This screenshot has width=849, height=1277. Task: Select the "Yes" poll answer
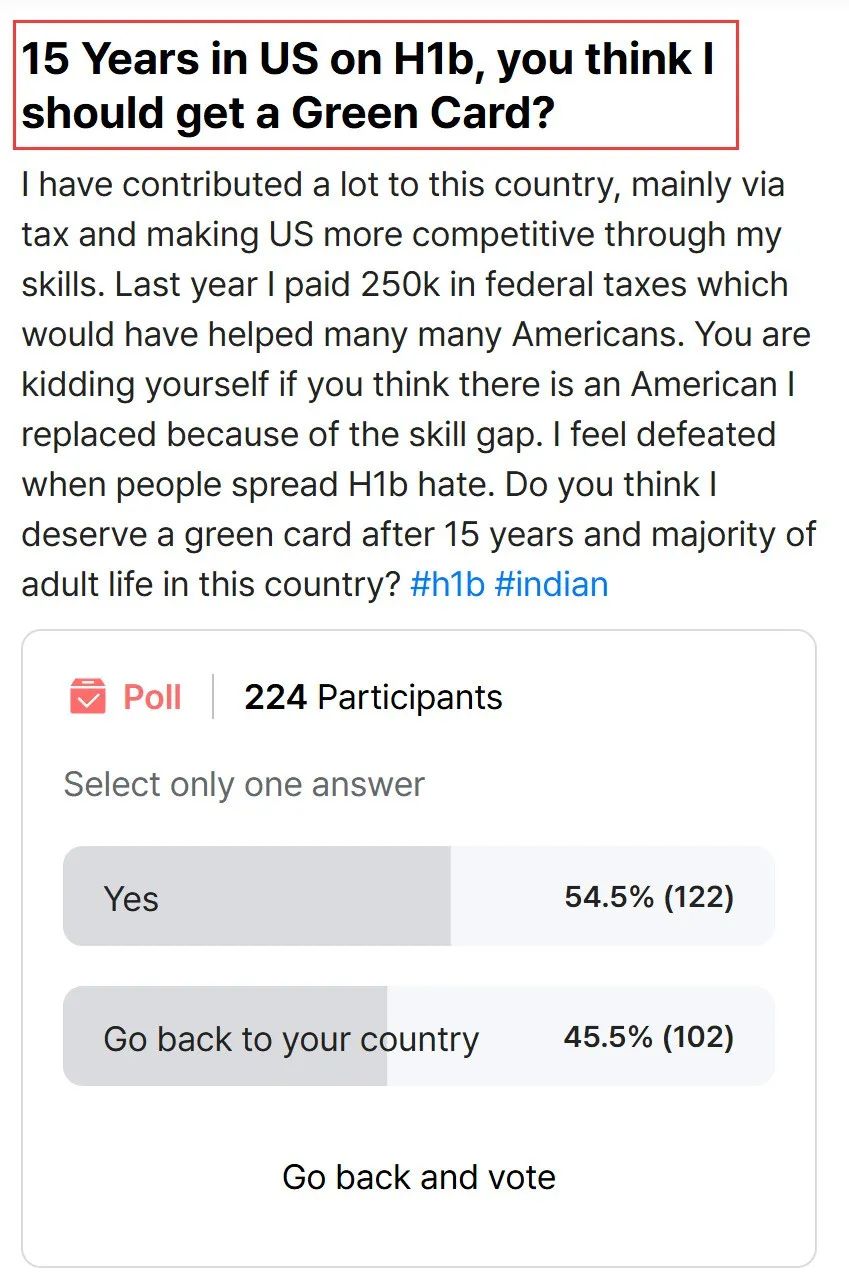point(418,896)
